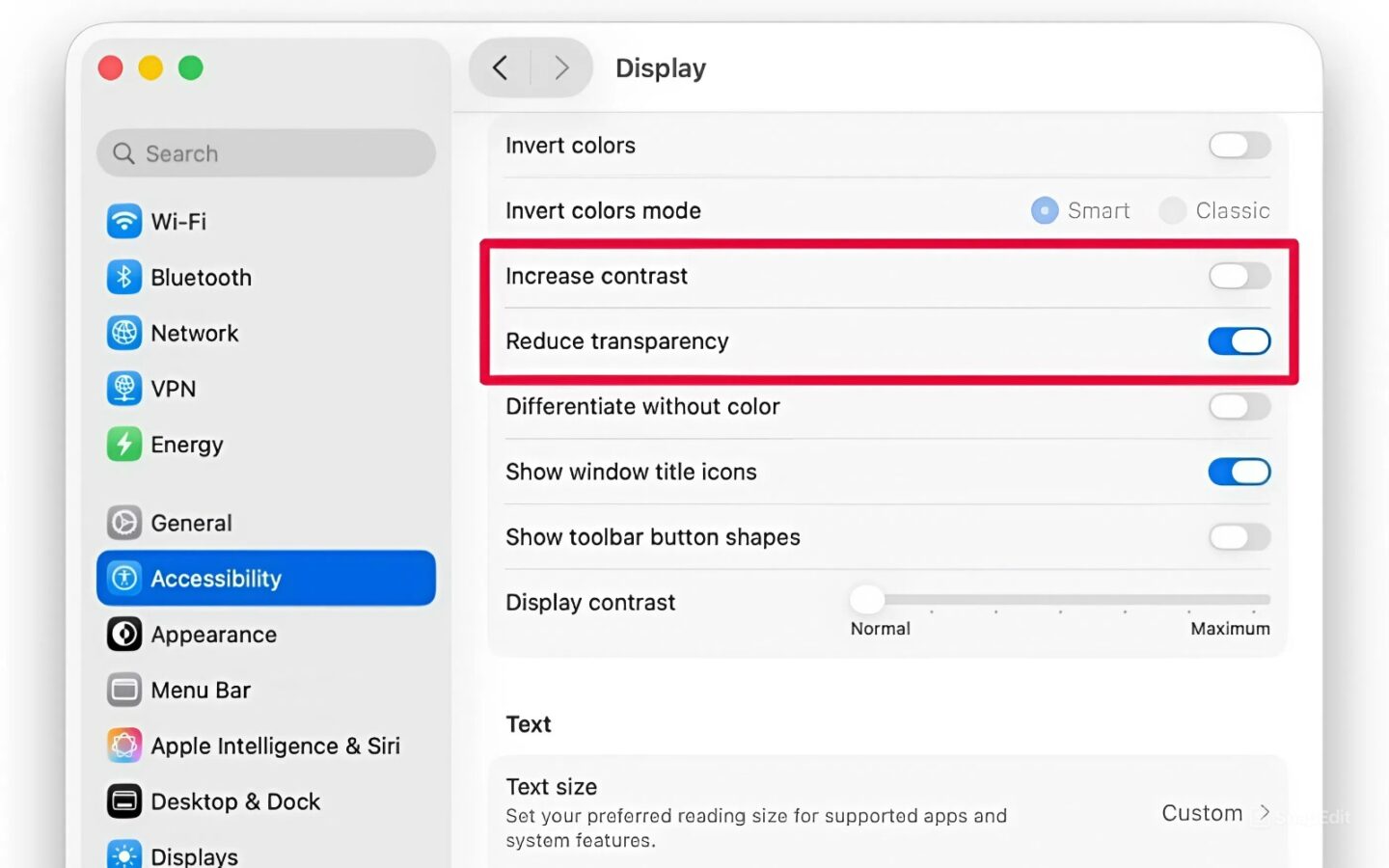1389x868 pixels.
Task: Select Classic invert colors mode
Action: [1172, 210]
